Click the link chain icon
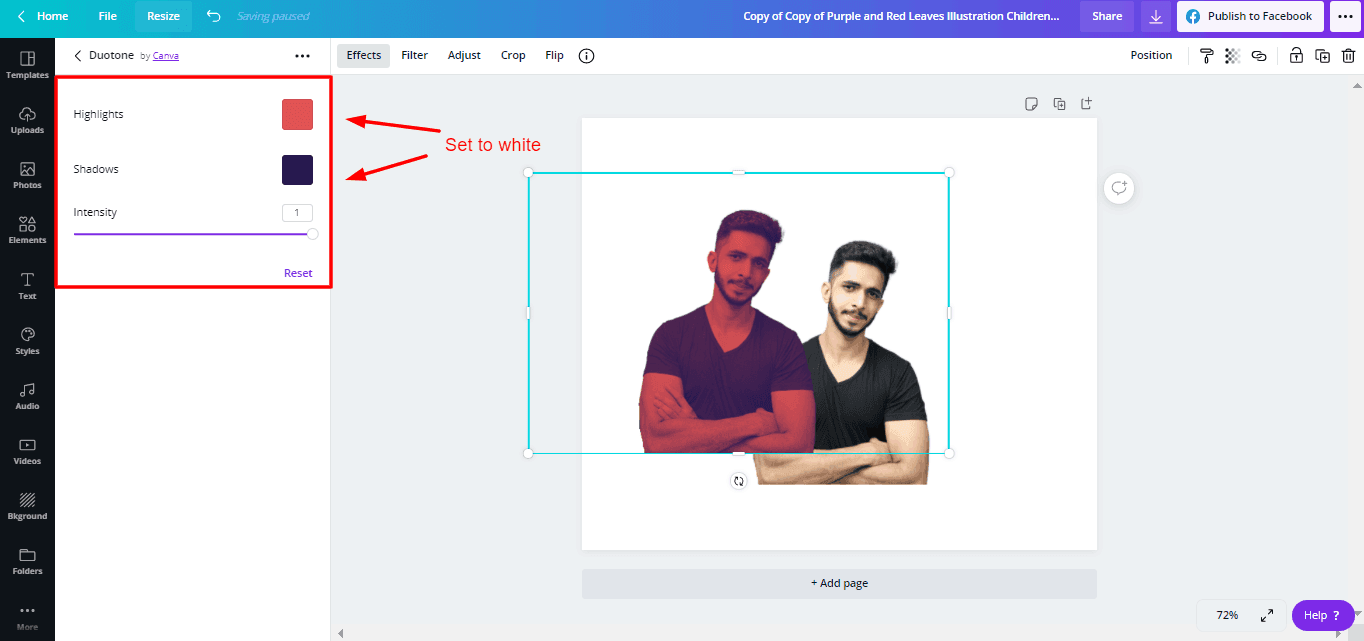Image resolution: width=1364 pixels, height=641 pixels. click(1259, 56)
